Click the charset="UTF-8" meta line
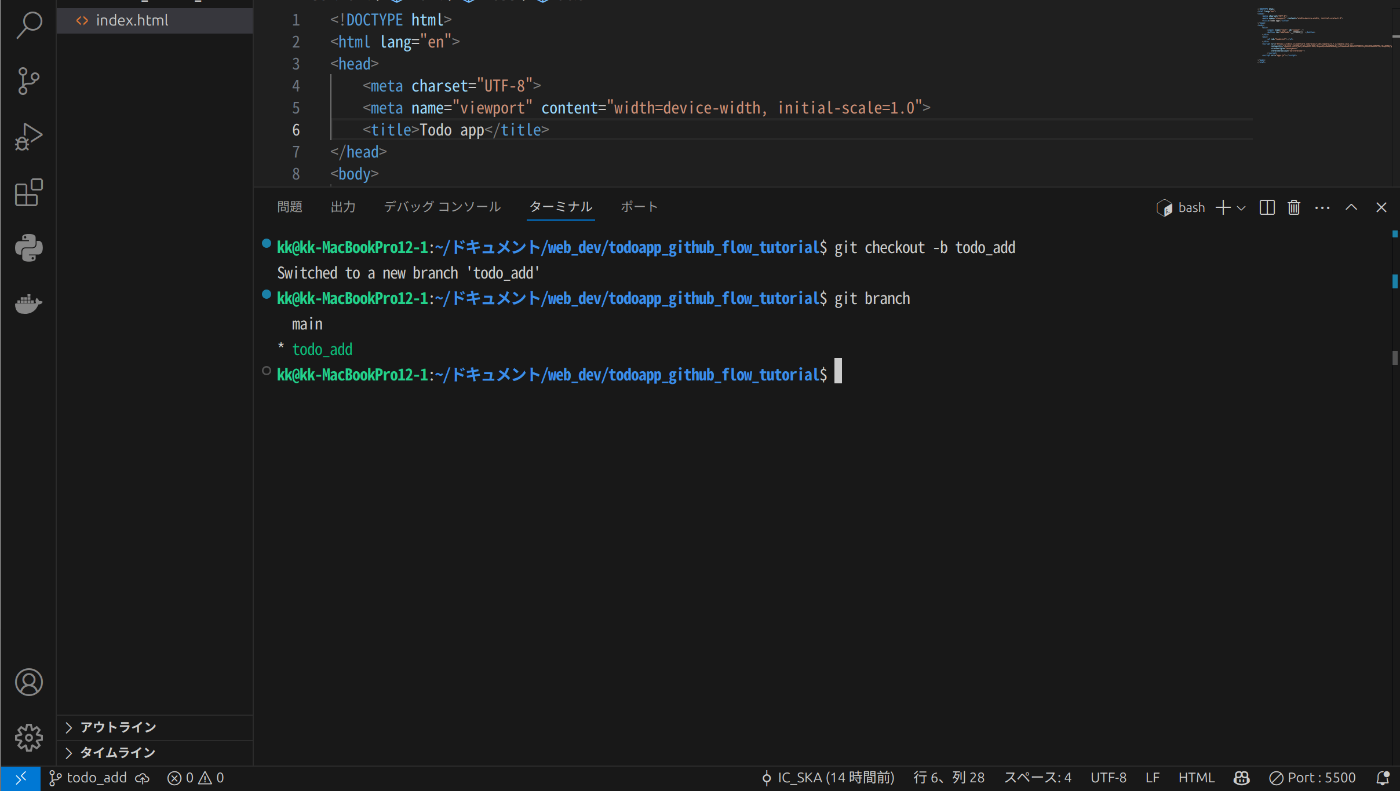 (x=452, y=86)
